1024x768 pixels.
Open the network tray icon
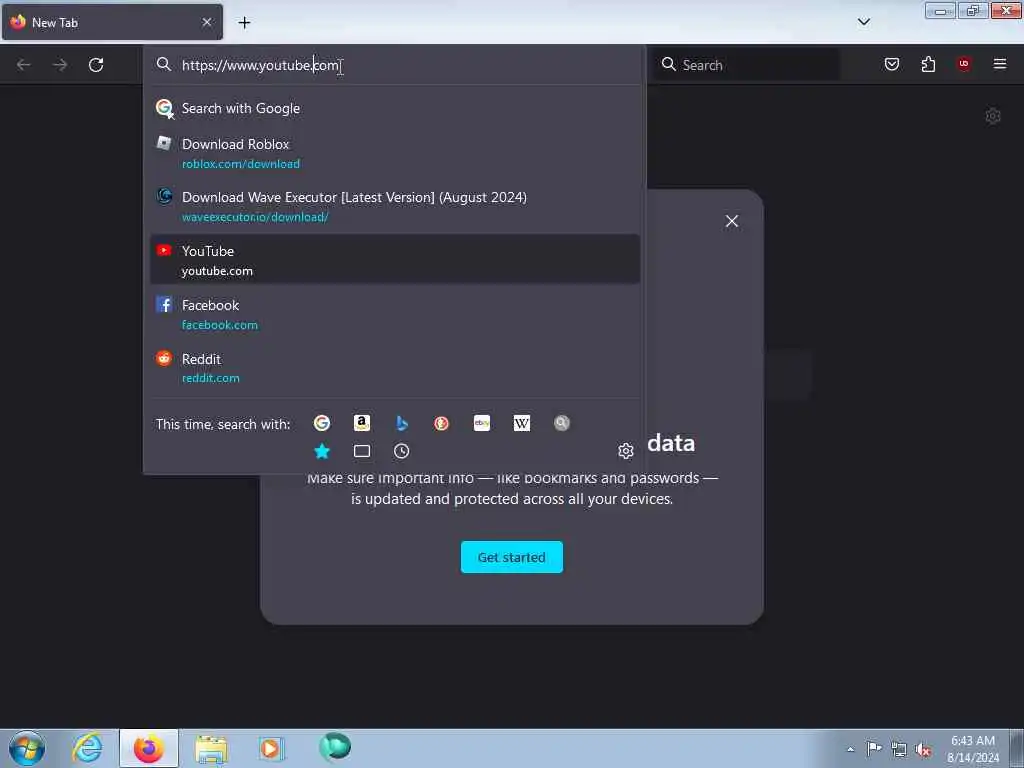pos(899,750)
